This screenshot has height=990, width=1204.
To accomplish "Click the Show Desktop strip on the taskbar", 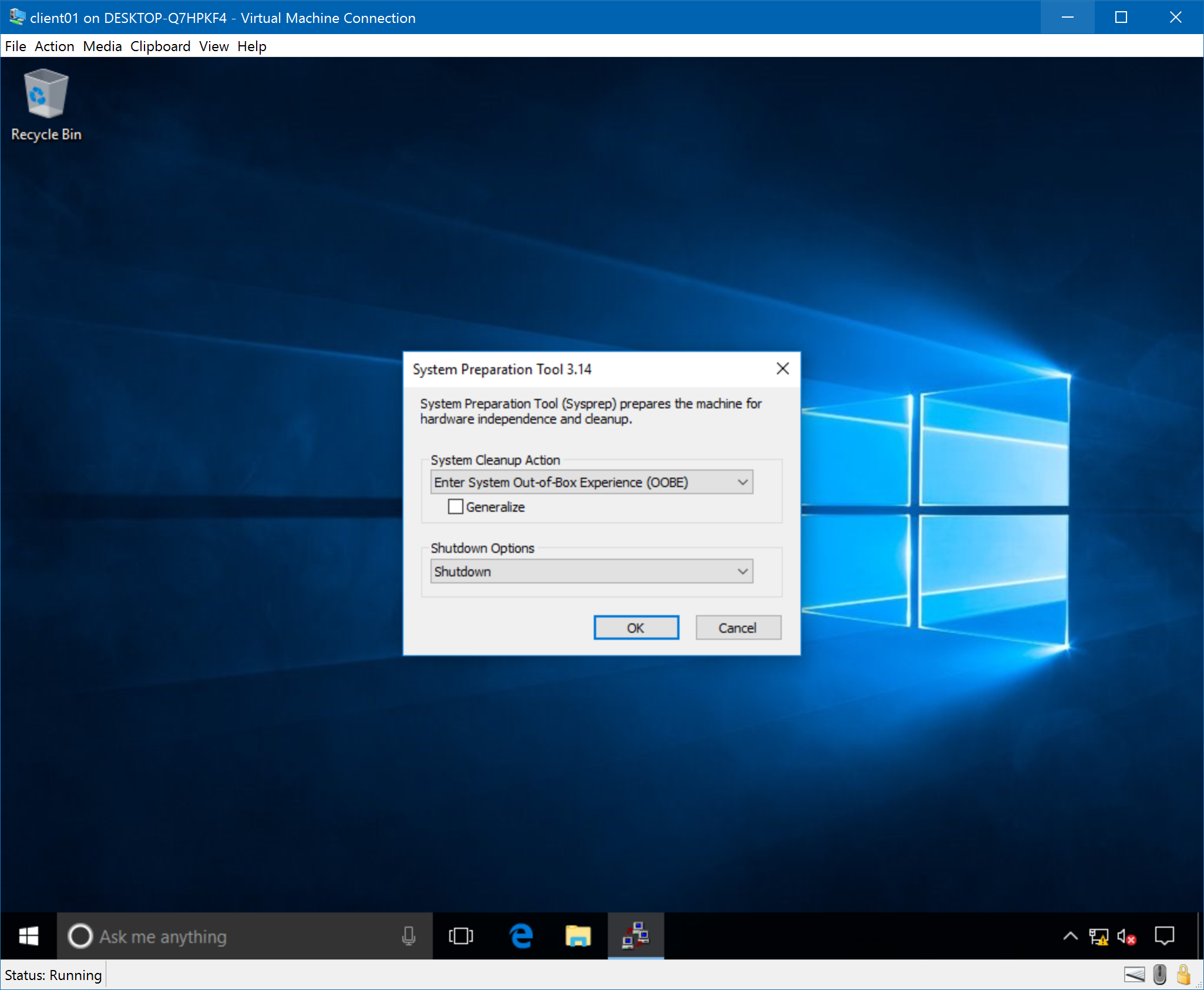I will [1200, 936].
